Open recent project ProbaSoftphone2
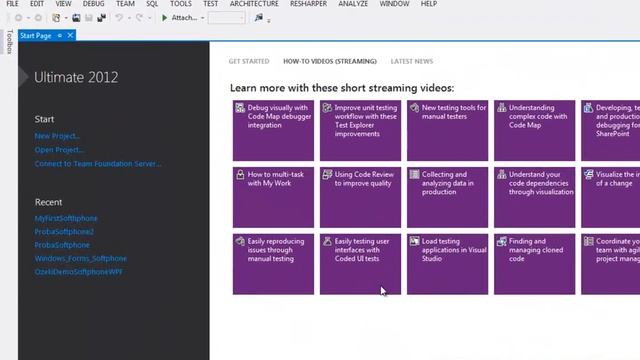This screenshot has width=640, height=360. (64, 231)
